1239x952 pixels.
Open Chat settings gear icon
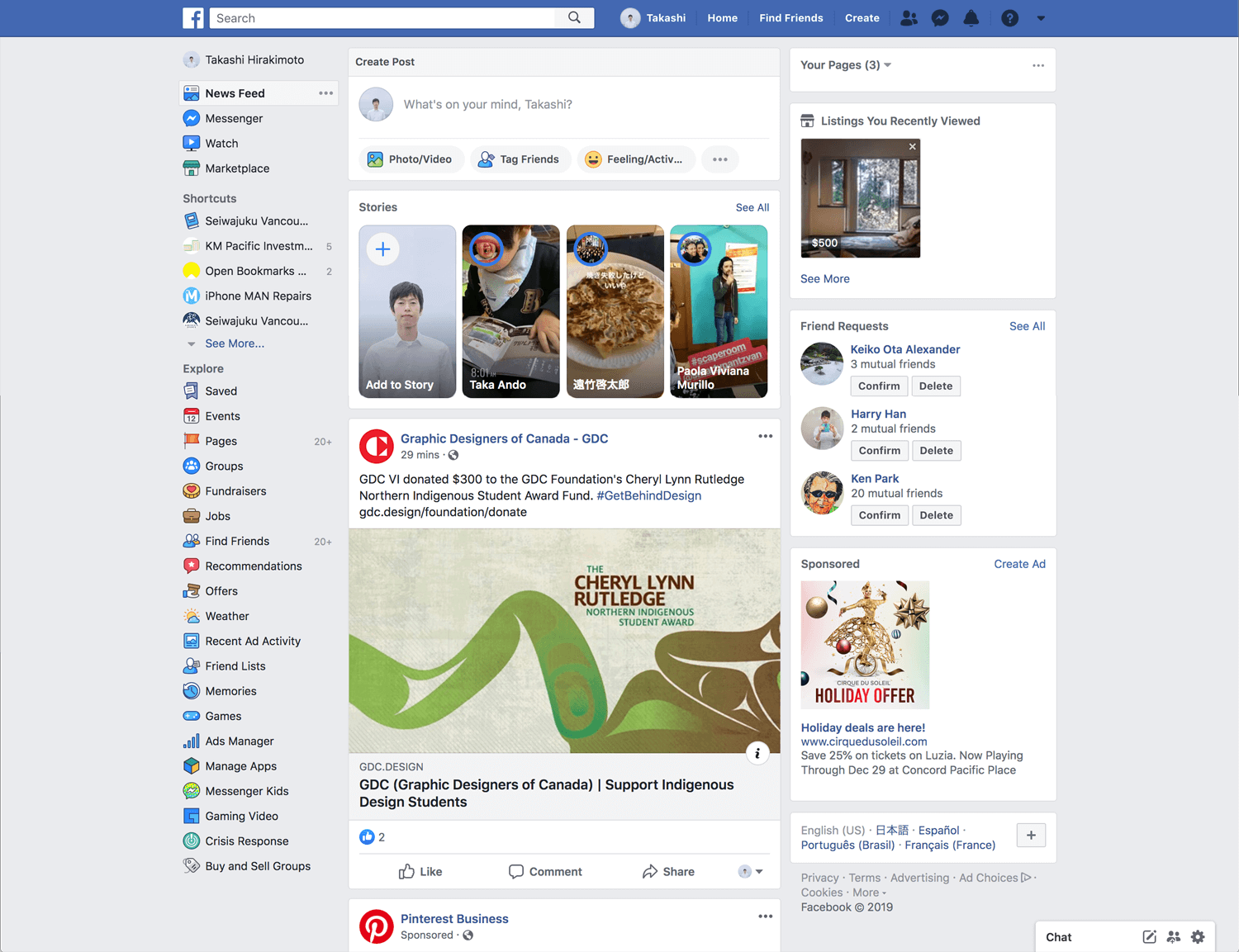tap(1198, 936)
